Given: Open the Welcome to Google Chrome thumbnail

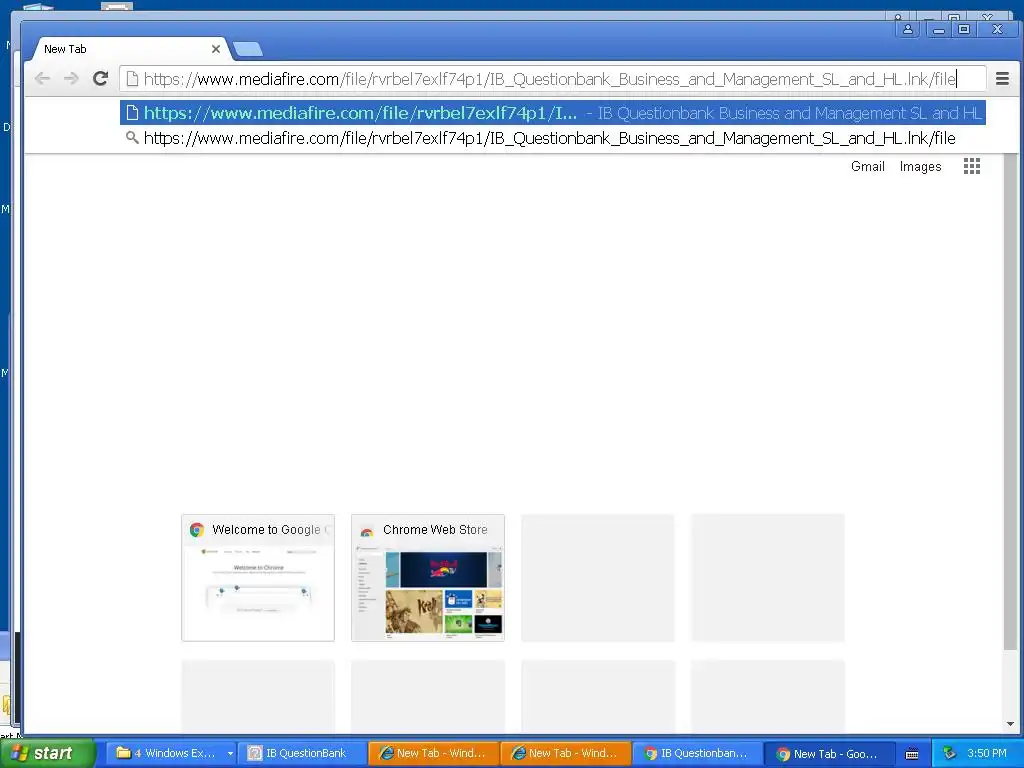Looking at the screenshot, I should click(258, 578).
